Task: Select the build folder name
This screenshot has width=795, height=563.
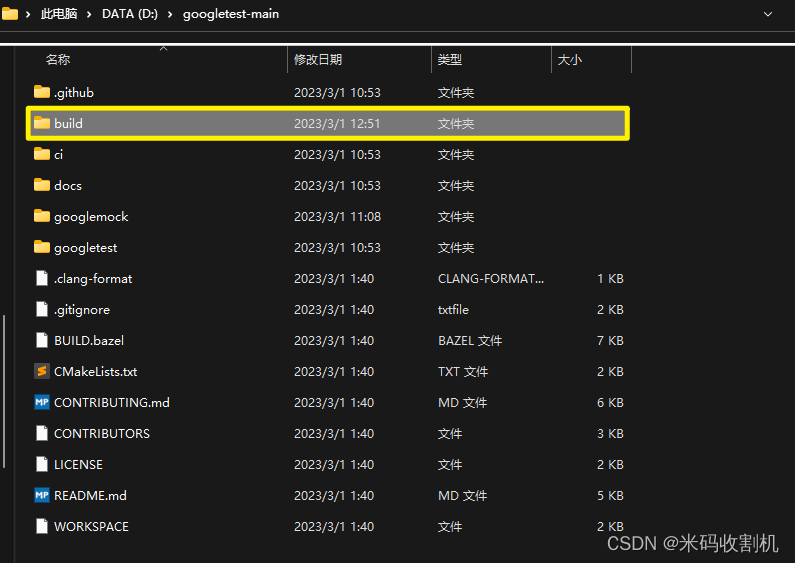Action: [x=68, y=123]
